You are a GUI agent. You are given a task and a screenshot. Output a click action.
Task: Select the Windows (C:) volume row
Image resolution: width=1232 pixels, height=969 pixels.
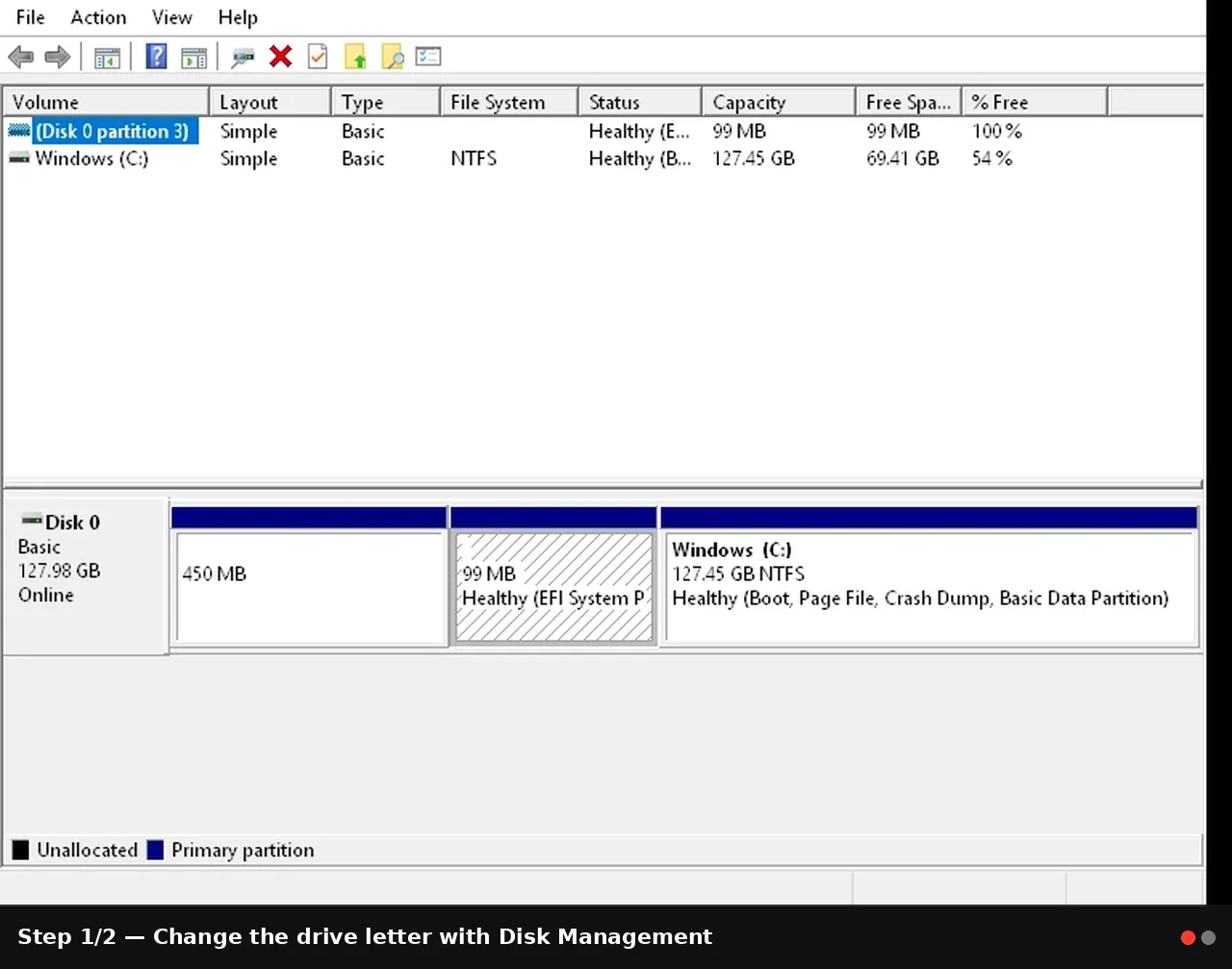pos(603,159)
